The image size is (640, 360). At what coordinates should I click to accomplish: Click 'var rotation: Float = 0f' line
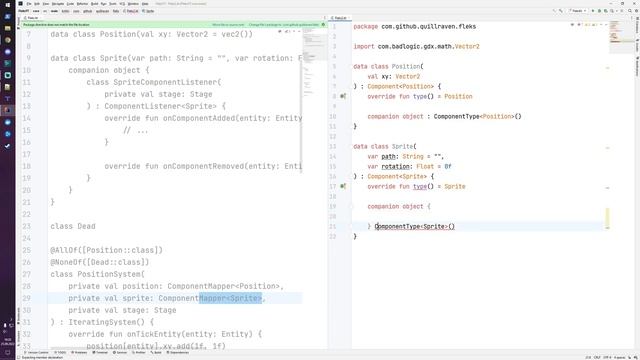click(x=409, y=167)
